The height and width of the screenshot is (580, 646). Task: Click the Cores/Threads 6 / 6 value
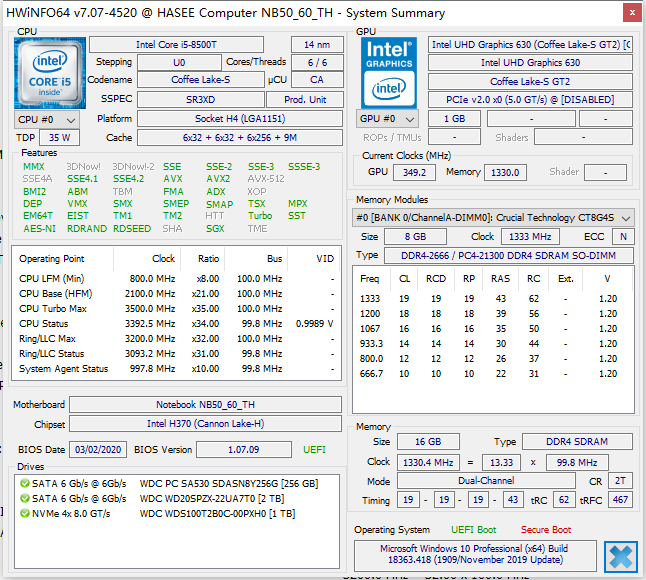[x=317, y=63]
